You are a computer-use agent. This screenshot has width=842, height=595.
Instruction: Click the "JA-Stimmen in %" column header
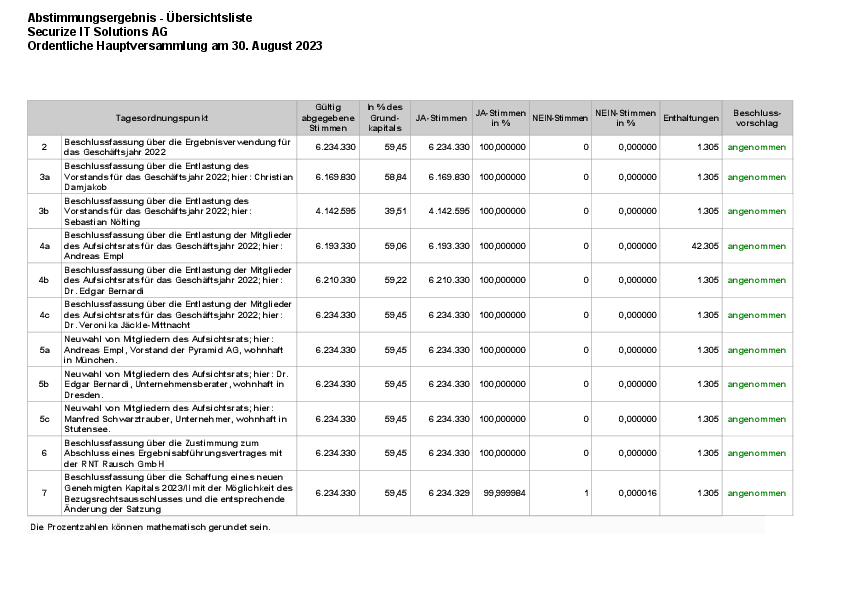(x=500, y=118)
